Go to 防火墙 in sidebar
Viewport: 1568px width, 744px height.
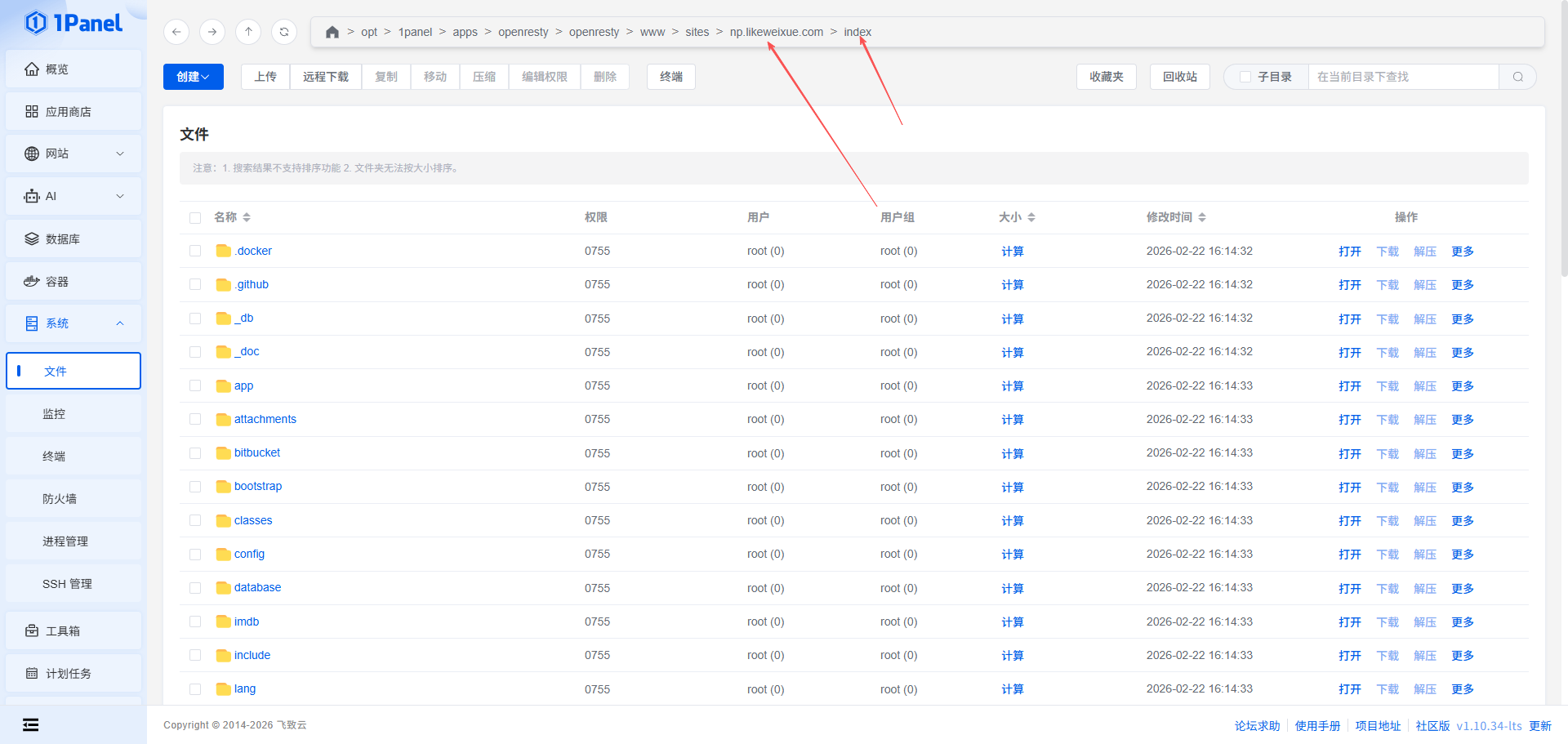[60, 499]
